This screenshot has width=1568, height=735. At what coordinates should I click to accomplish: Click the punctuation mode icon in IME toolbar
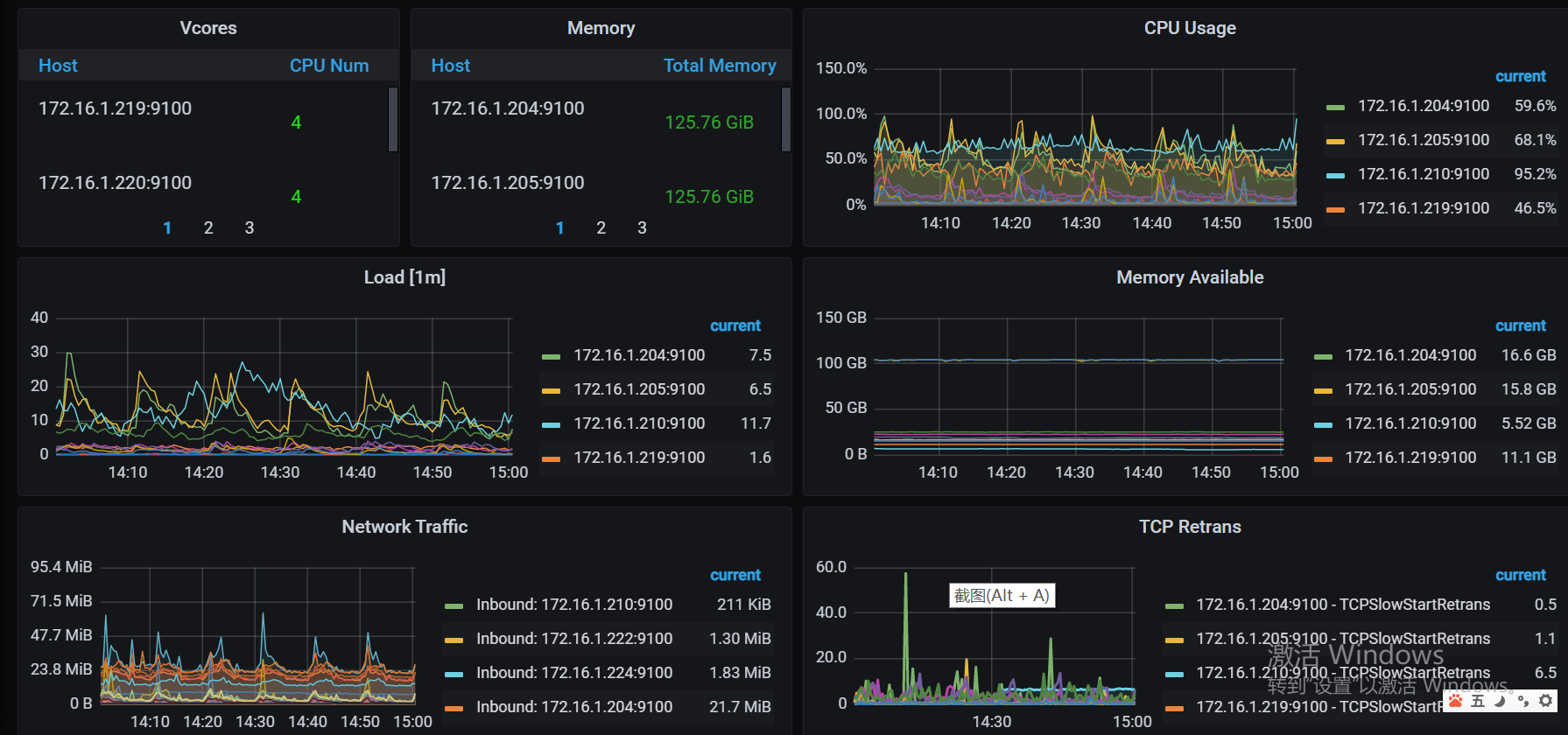pos(1523,701)
